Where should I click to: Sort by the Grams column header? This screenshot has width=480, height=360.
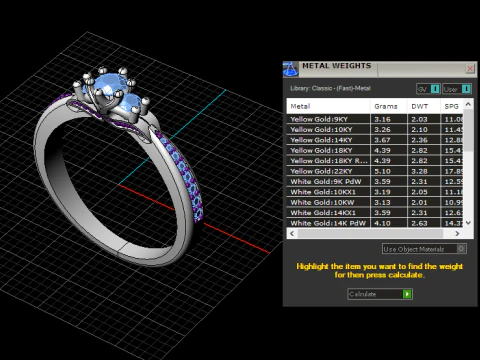pos(389,106)
